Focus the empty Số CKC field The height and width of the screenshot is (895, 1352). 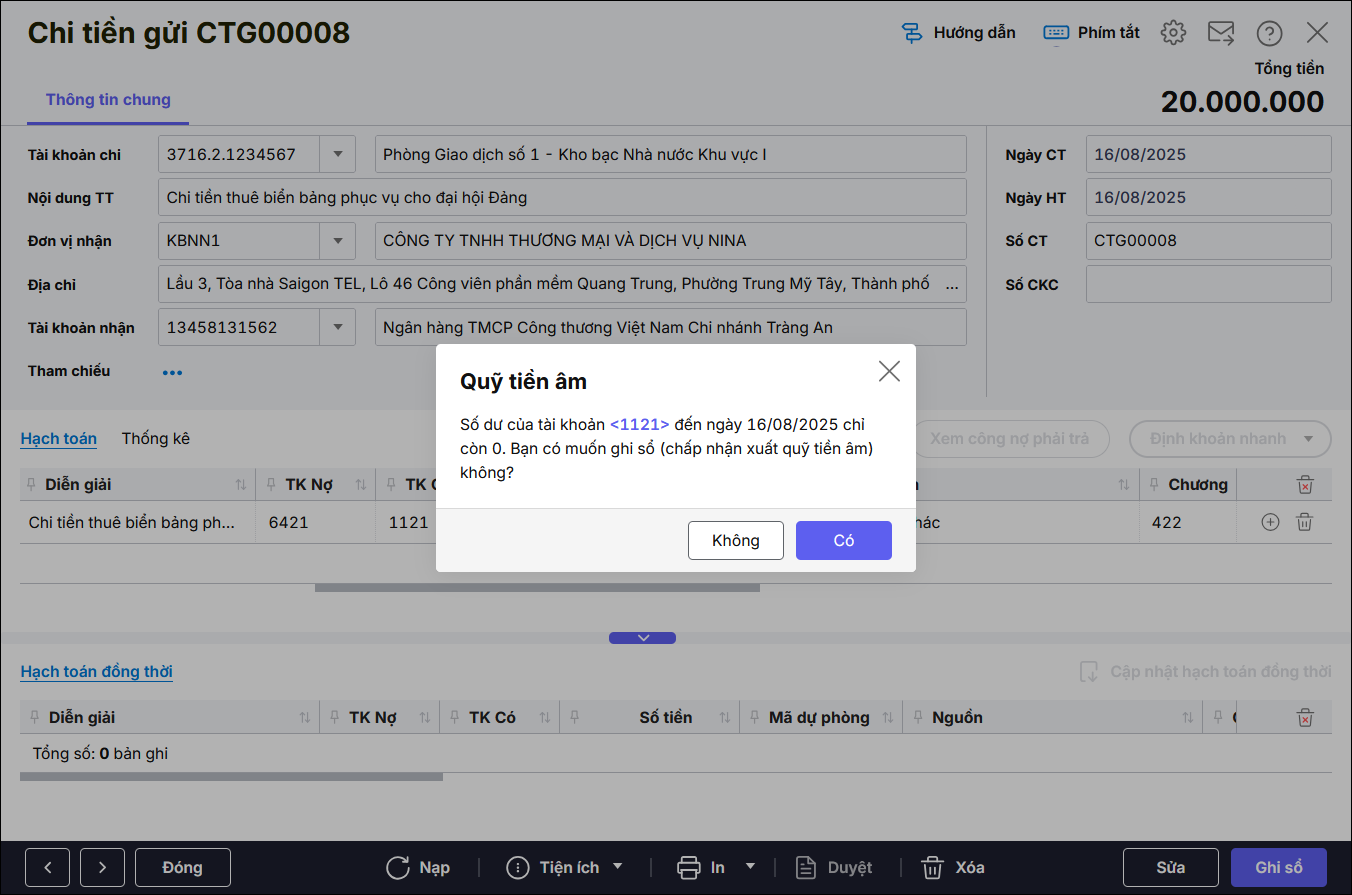tap(1208, 284)
